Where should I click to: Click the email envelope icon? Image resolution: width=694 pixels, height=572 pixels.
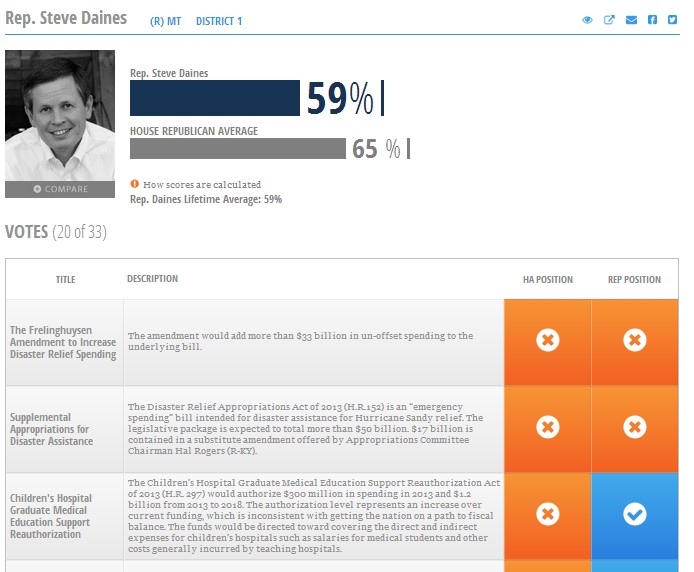coord(631,20)
